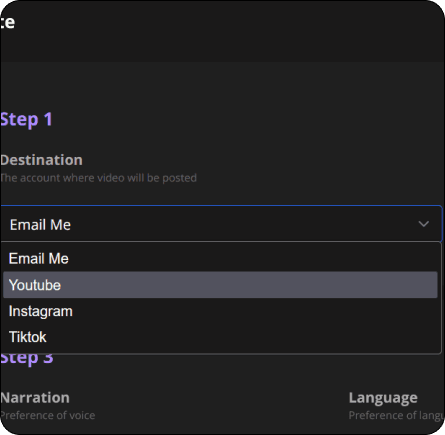This screenshot has width=445, height=435.
Task: Click the numeral 3 in Step 3 heading
Action: (x=48, y=359)
